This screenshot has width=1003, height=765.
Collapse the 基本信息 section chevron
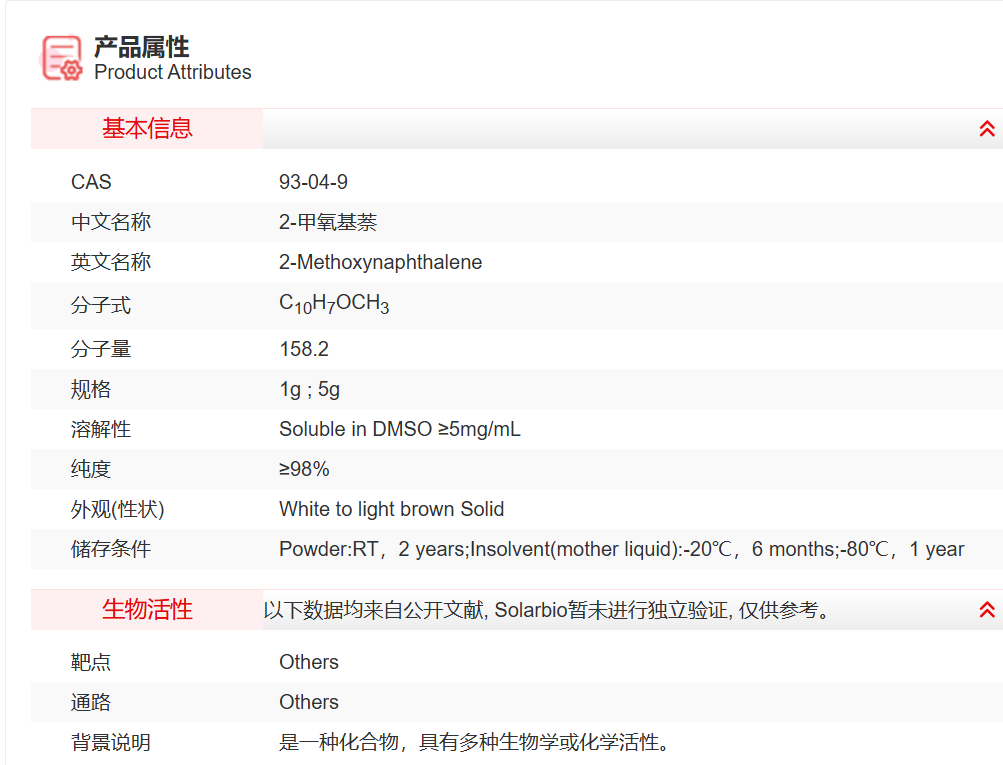click(986, 129)
